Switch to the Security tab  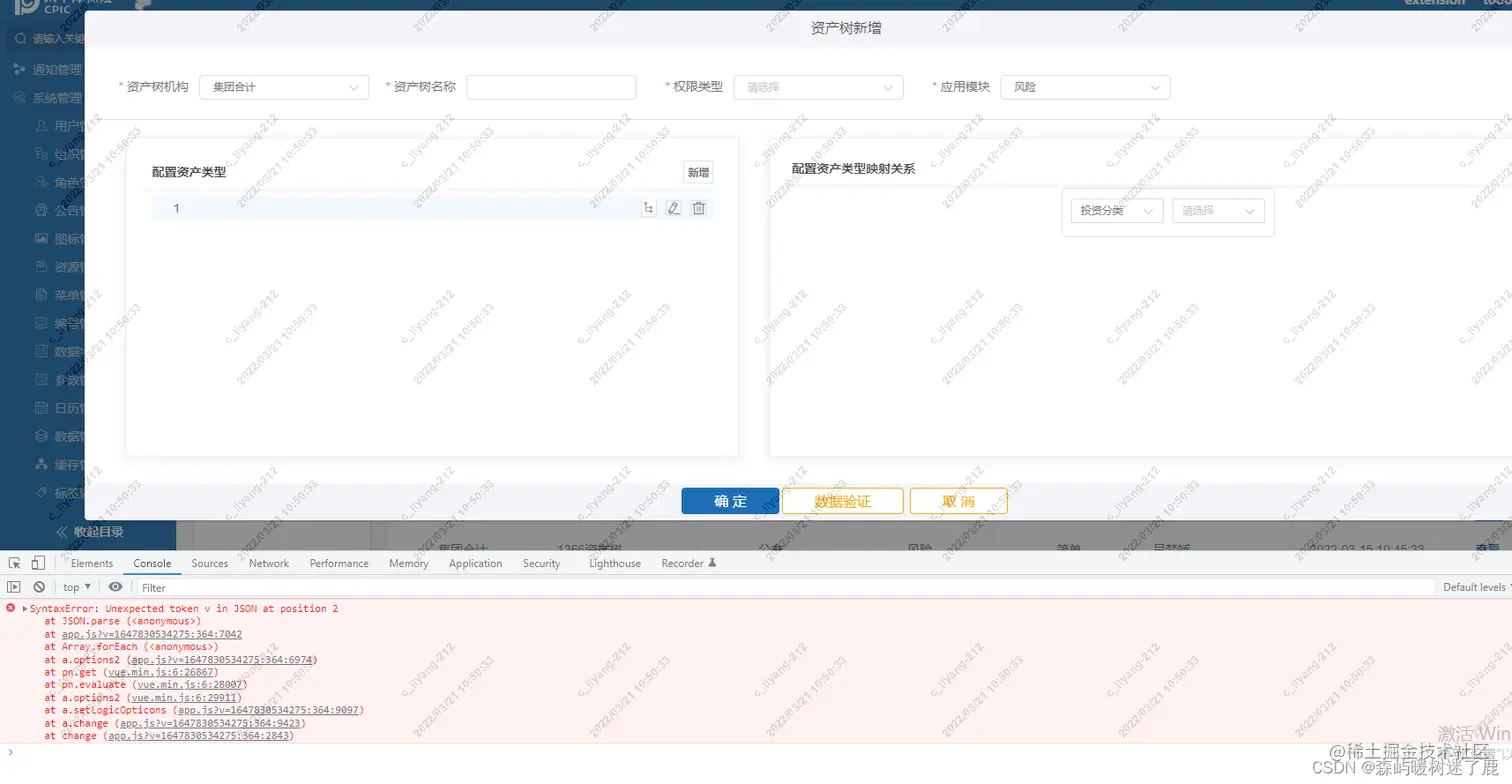[541, 563]
